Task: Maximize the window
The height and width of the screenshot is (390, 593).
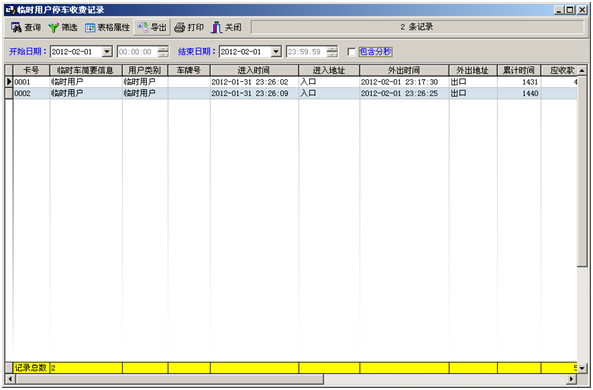Action: coord(570,10)
